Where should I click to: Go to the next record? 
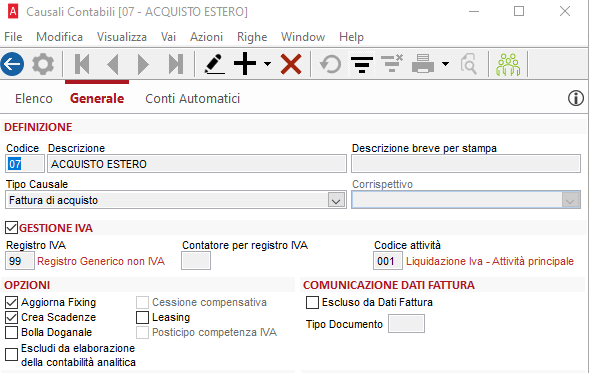click(x=143, y=64)
